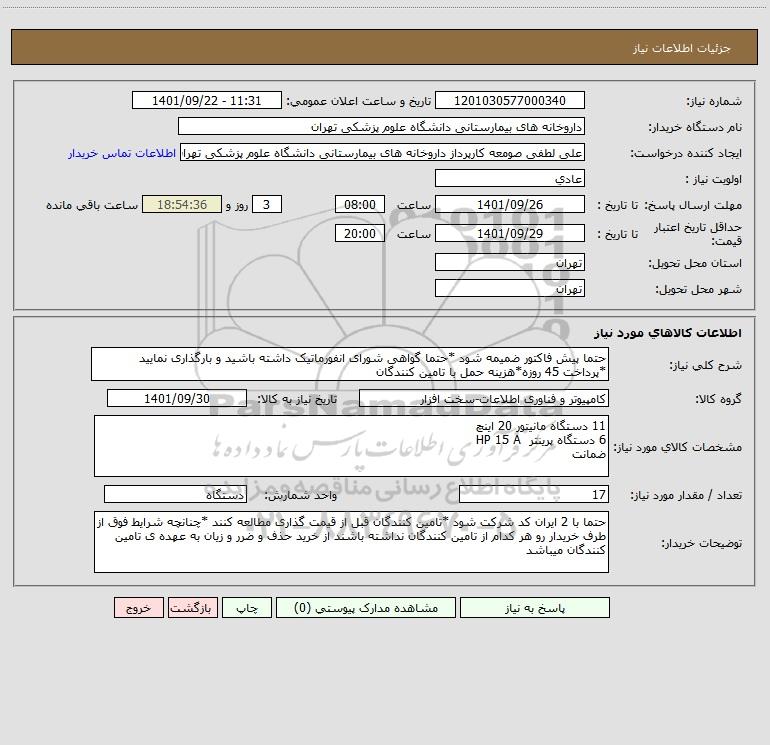The image size is (770, 745).
Task: Click the word ضمانت in specifications
Action: [x=589, y=454]
